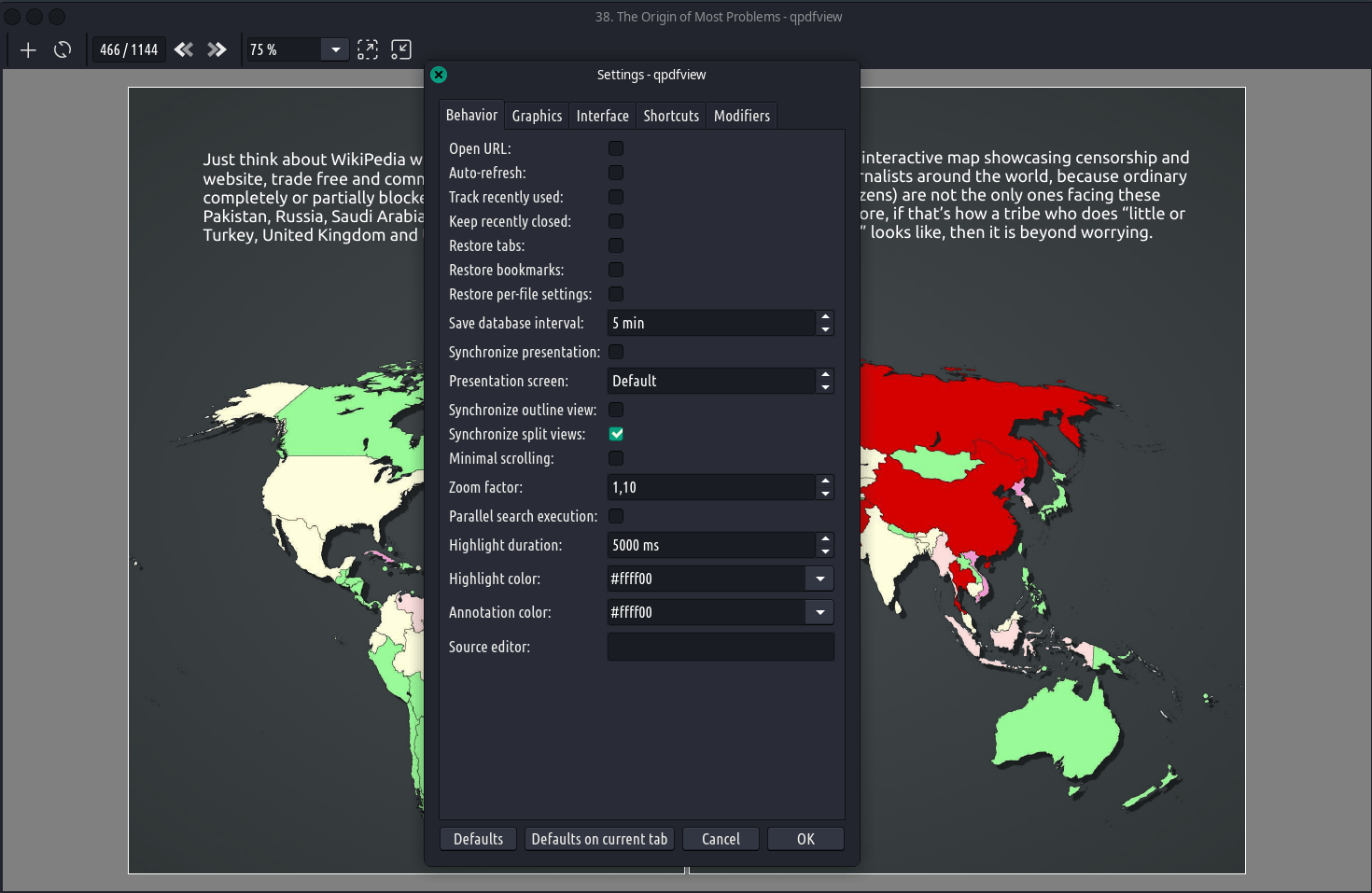Click the Highlight duration field showing 5000 ms
The image size is (1372, 893).
pyautogui.click(x=711, y=545)
